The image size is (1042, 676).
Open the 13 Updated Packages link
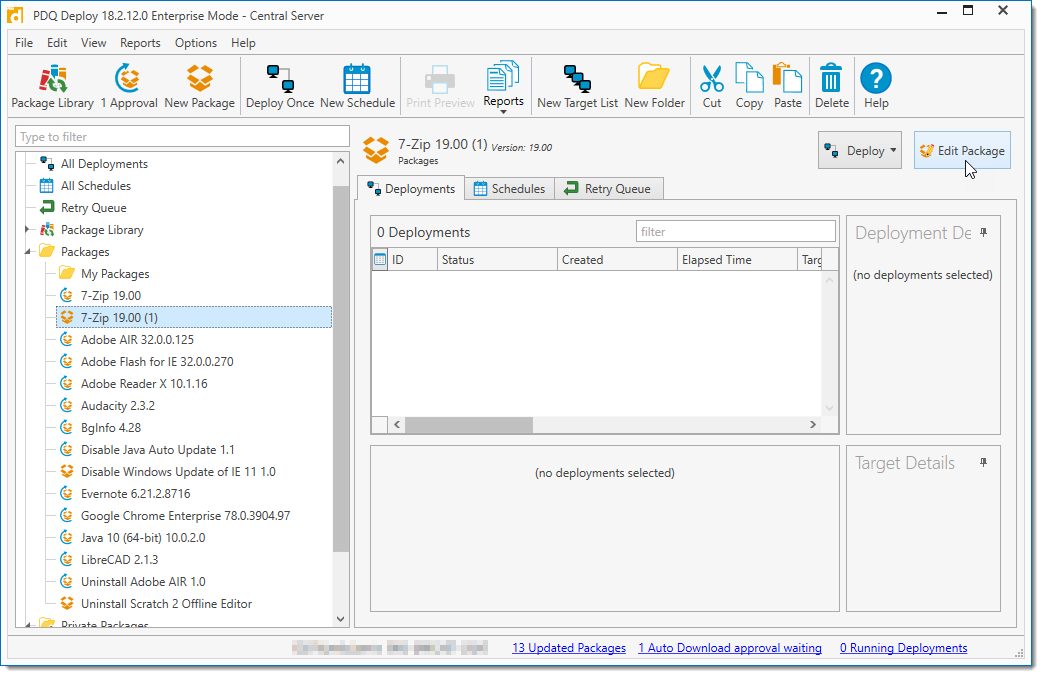[x=568, y=648]
